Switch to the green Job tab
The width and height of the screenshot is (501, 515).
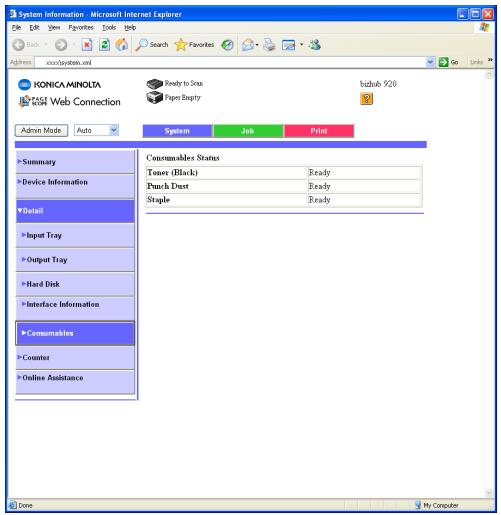click(x=248, y=131)
